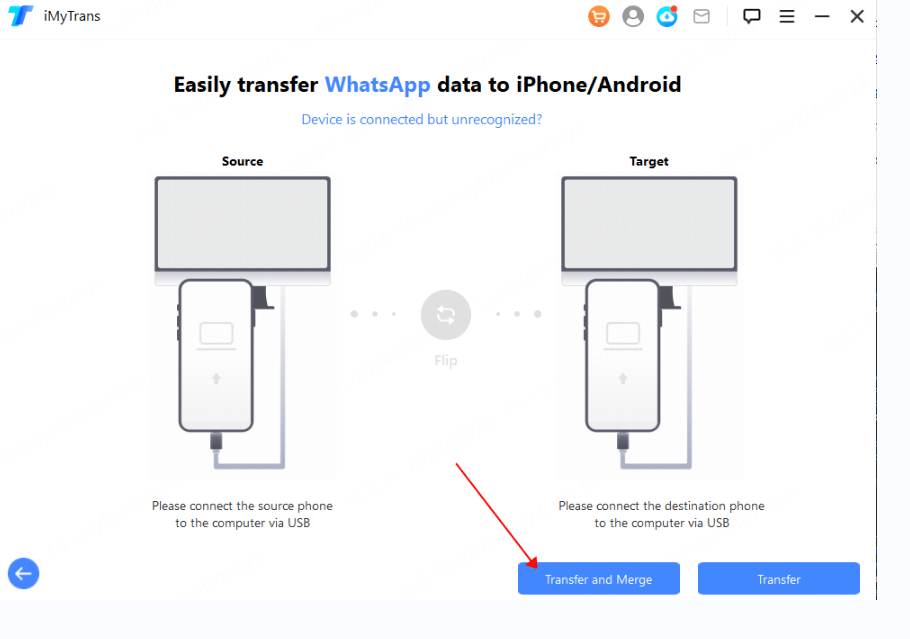The image size is (910, 639).
Task: Check updates via the badged update icon
Action: 666,16
